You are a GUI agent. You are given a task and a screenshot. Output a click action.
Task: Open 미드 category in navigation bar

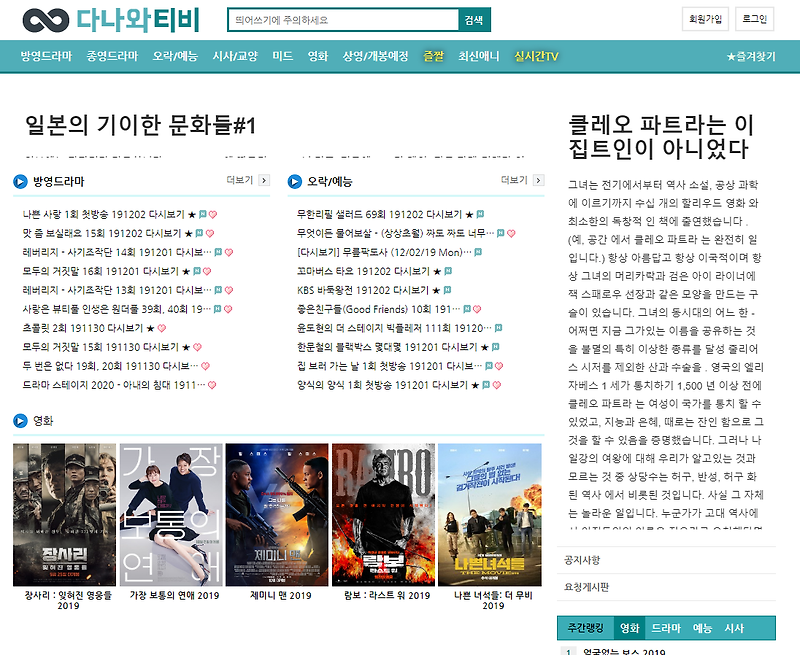click(x=283, y=56)
